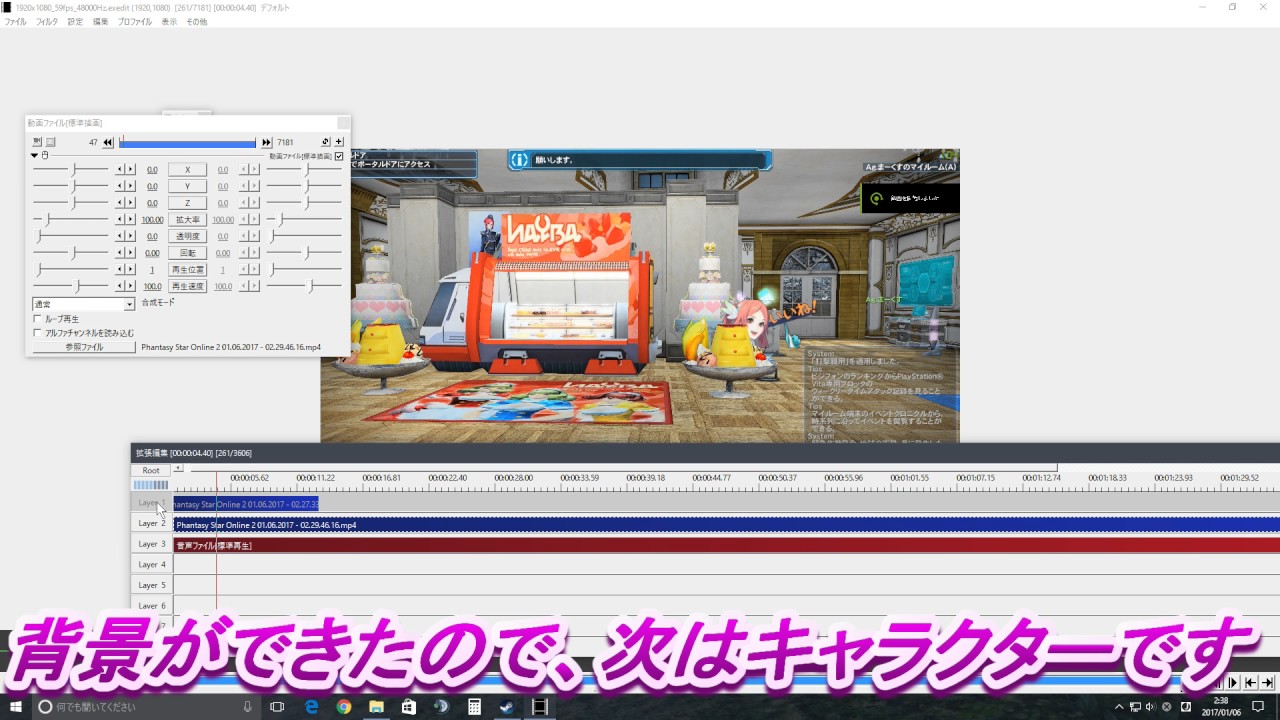The width and height of the screenshot is (1280, 720).
Task: Toggle the 動画ファイル[標準描画] enable checkbox
Action: tap(339, 156)
